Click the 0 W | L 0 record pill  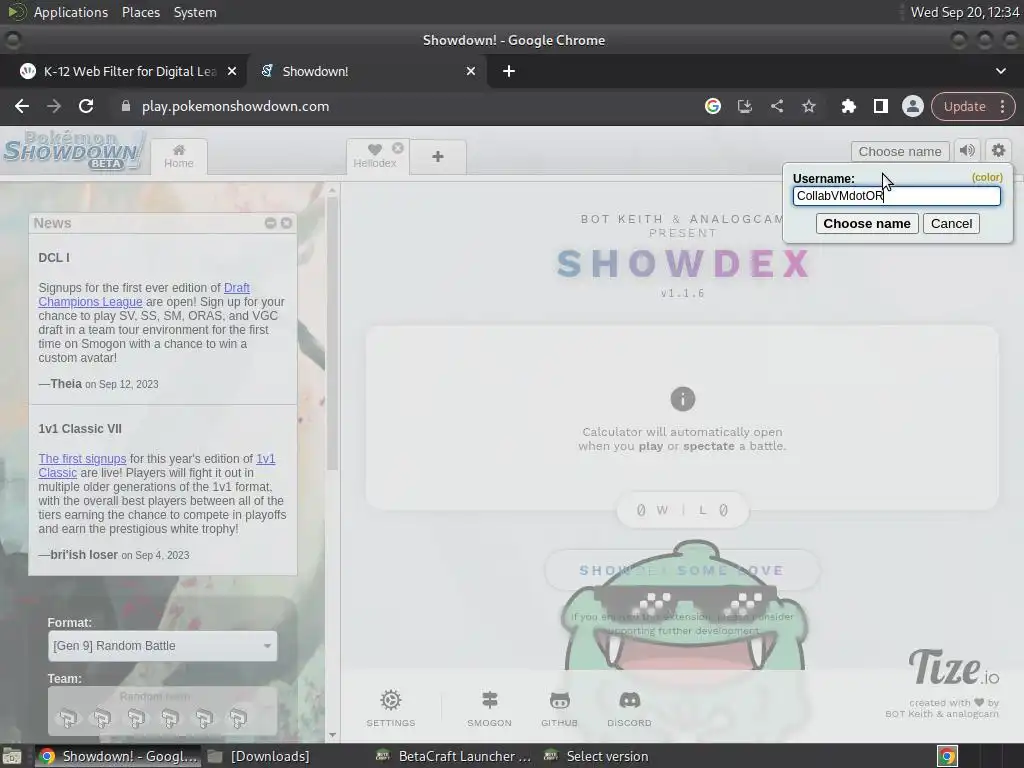(682, 510)
